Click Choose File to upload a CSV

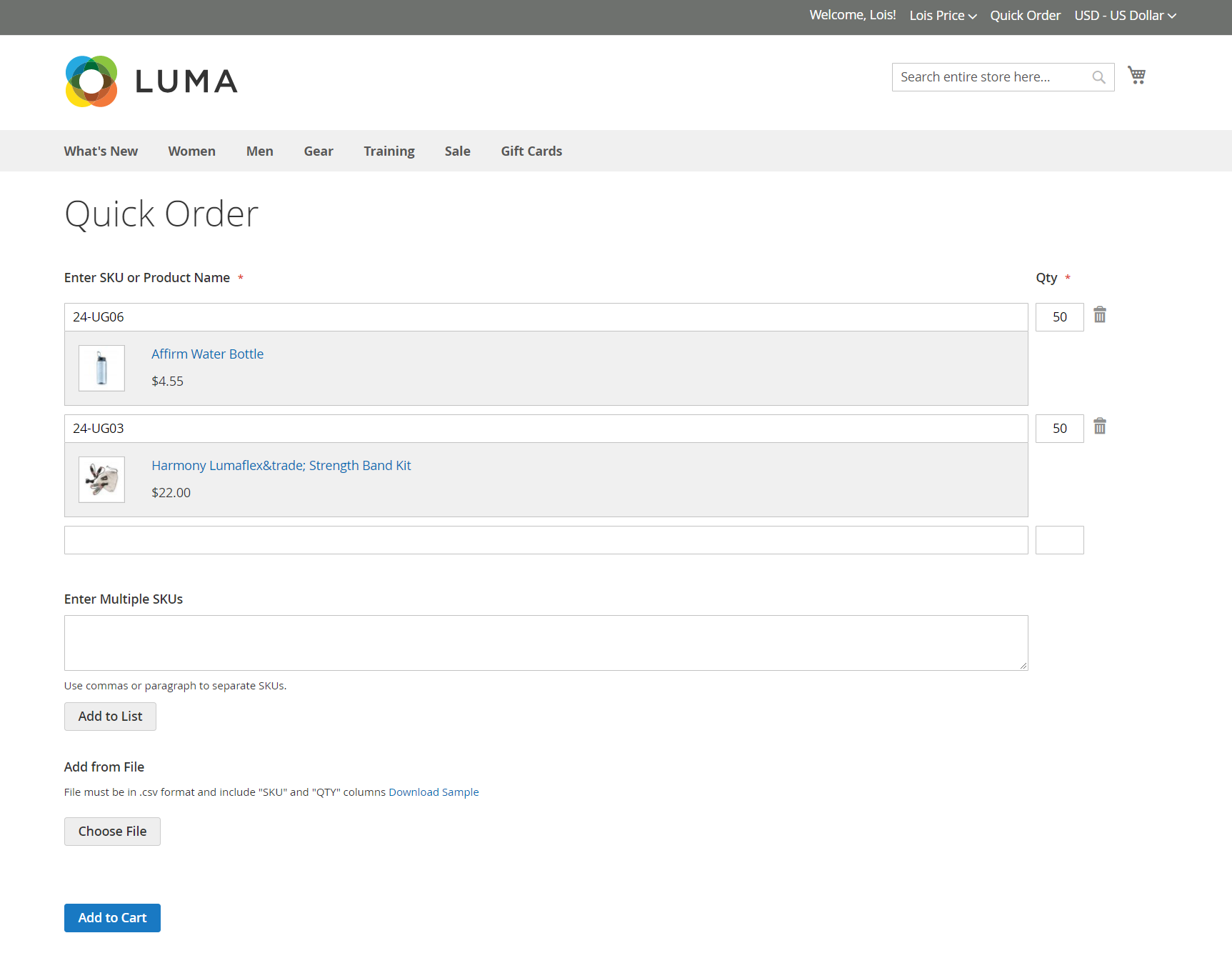pyautogui.click(x=112, y=831)
